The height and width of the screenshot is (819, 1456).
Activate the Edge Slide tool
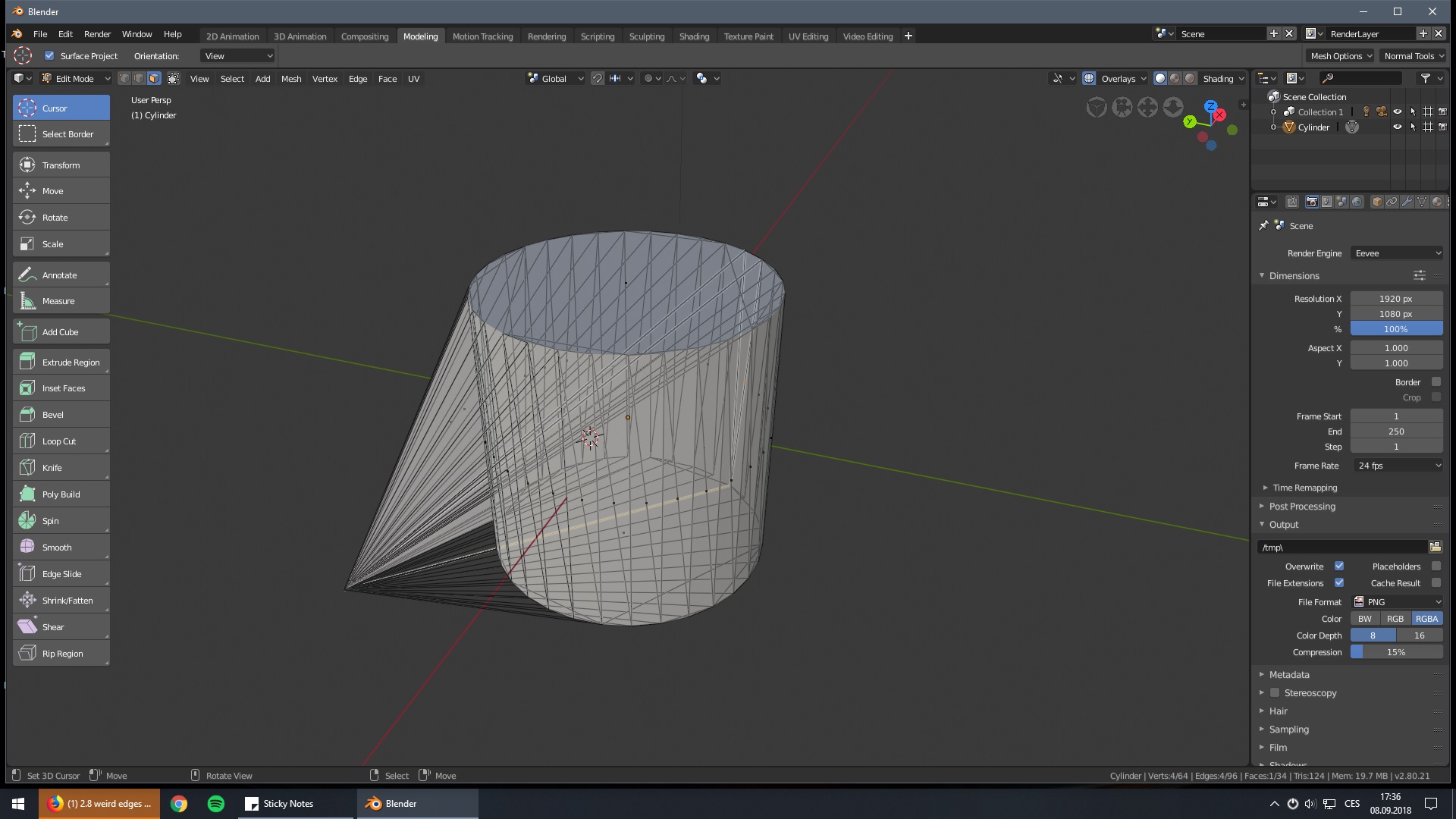pyautogui.click(x=61, y=574)
